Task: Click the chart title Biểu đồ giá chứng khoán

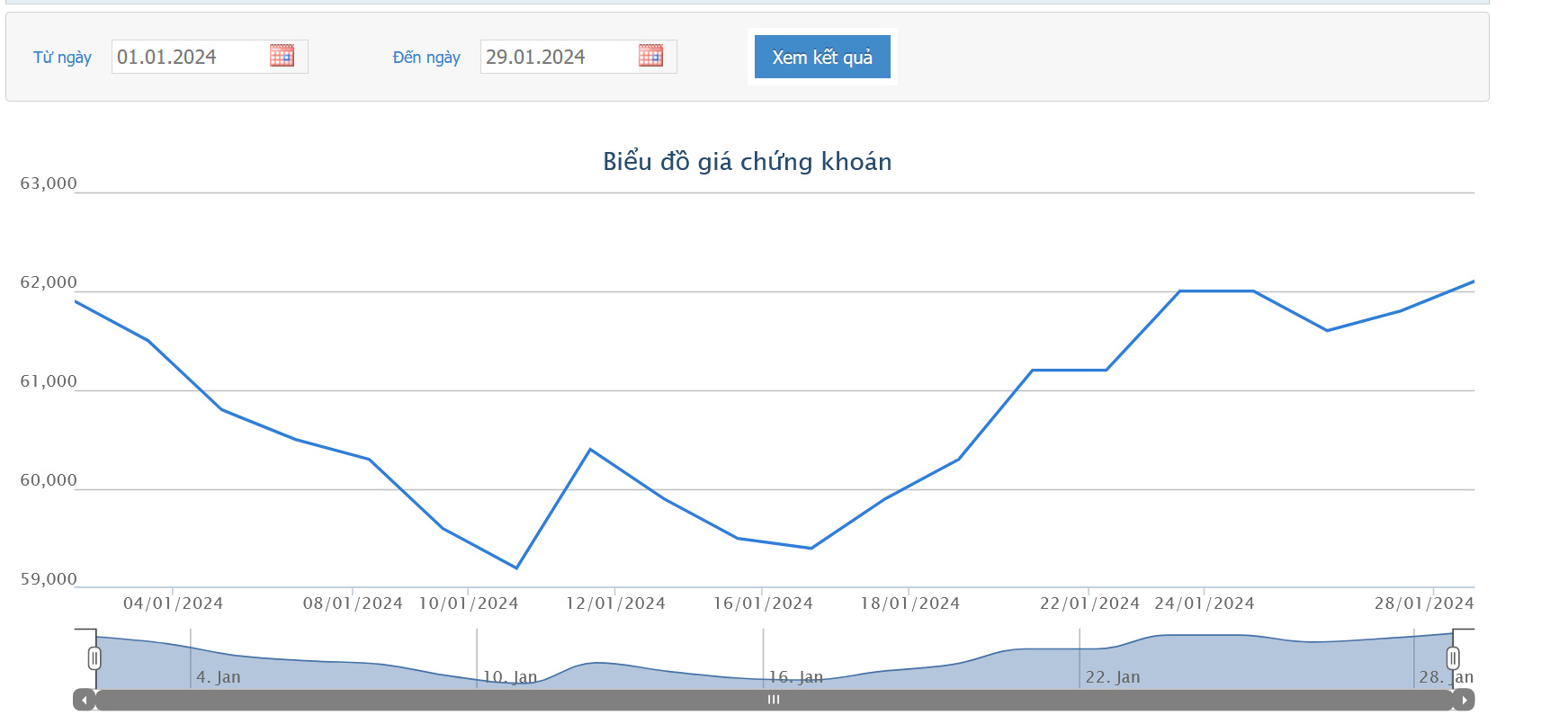Action: 747,162
